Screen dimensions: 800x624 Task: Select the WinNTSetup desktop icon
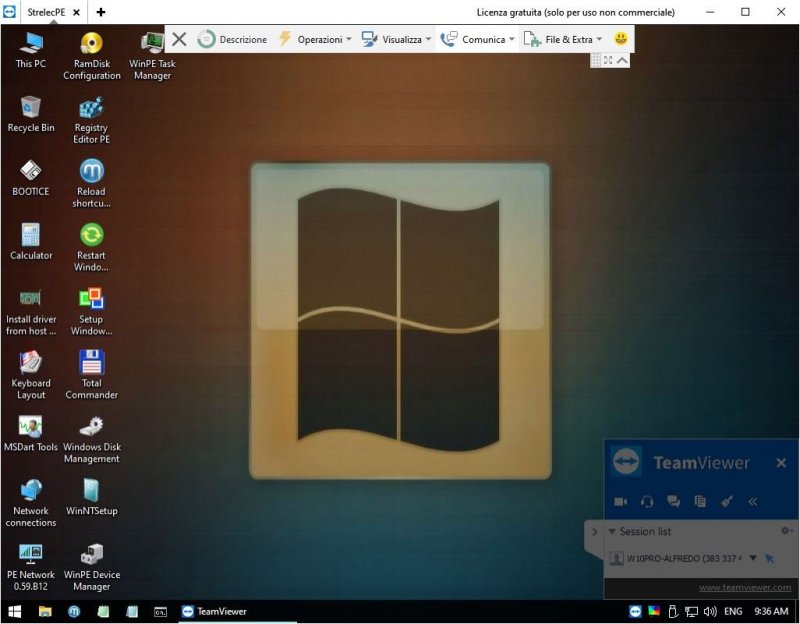(91, 496)
